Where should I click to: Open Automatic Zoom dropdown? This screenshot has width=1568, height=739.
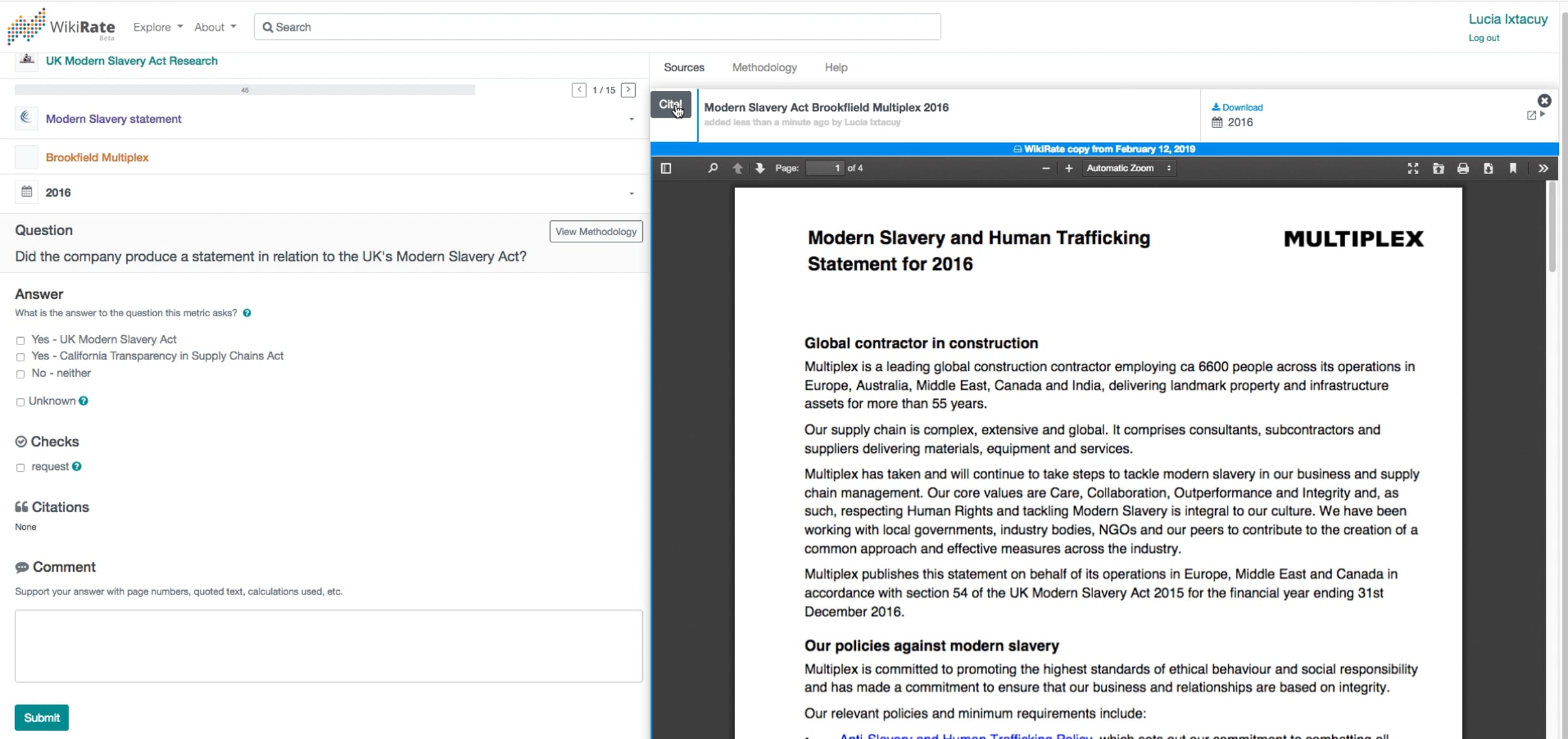(x=1129, y=168)
